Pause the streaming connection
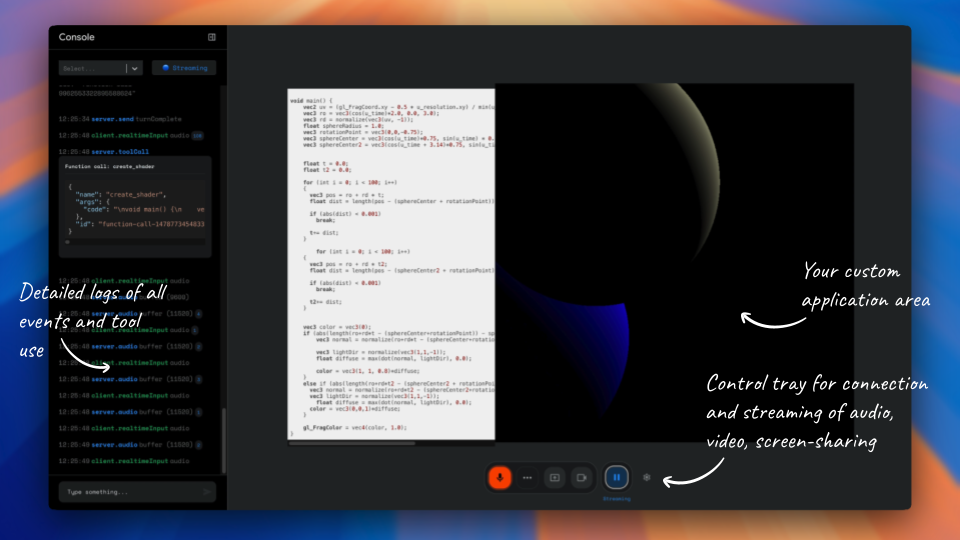Viewport: 960px width, 540px height. 617,478
